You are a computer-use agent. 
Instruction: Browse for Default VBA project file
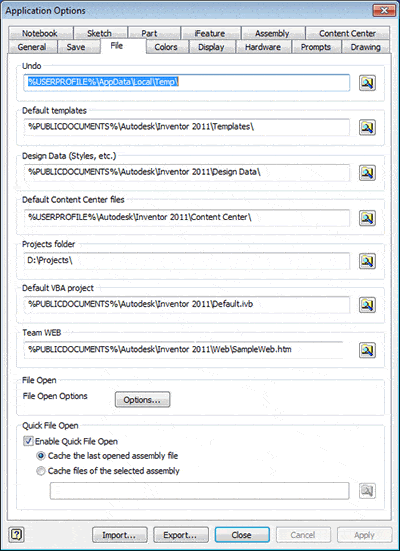[367, 305]
